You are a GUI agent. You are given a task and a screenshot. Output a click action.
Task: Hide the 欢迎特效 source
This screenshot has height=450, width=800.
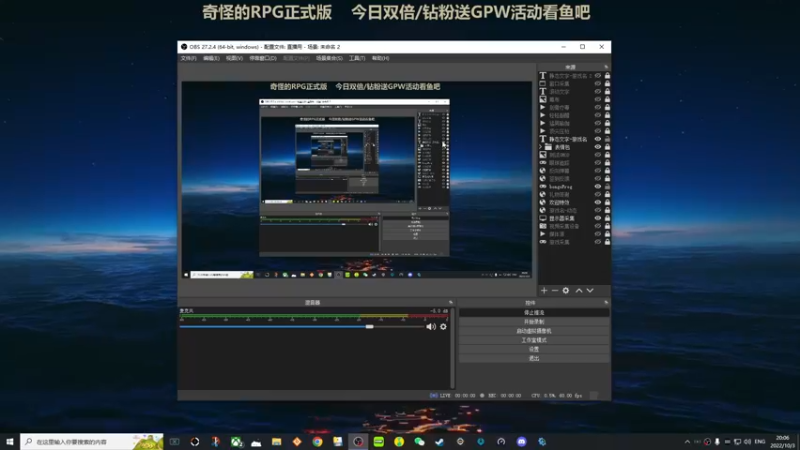coord(598,202)
